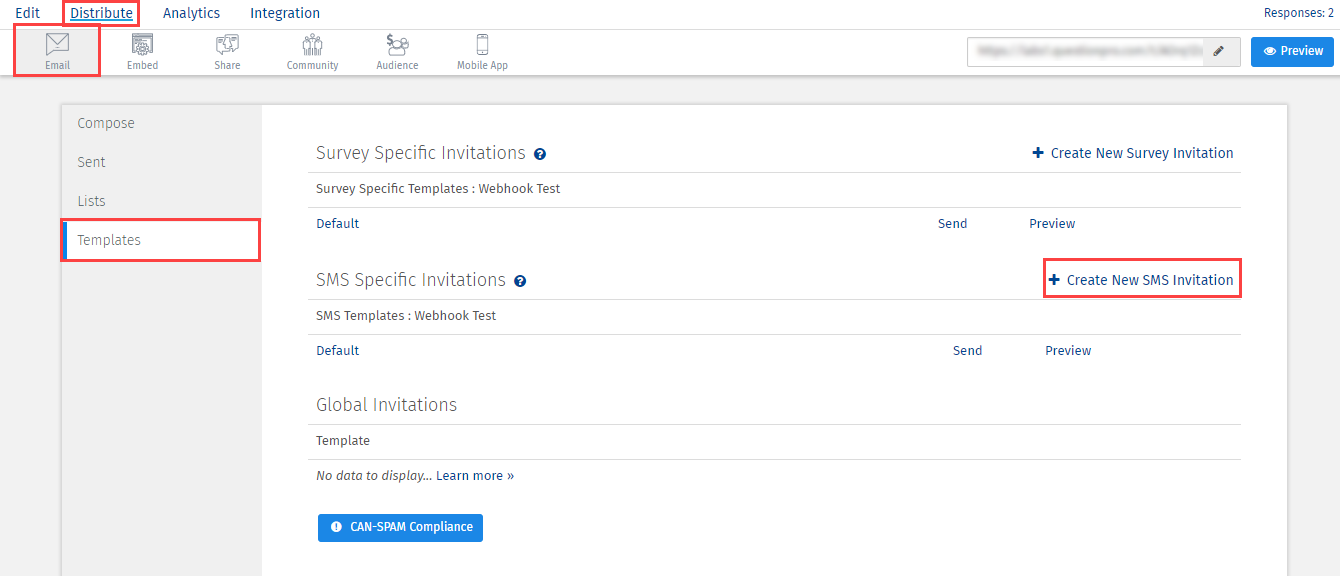Go to the Edit tab
Image resolution: width=1340 pixels, height=576 pixels.
28,13
